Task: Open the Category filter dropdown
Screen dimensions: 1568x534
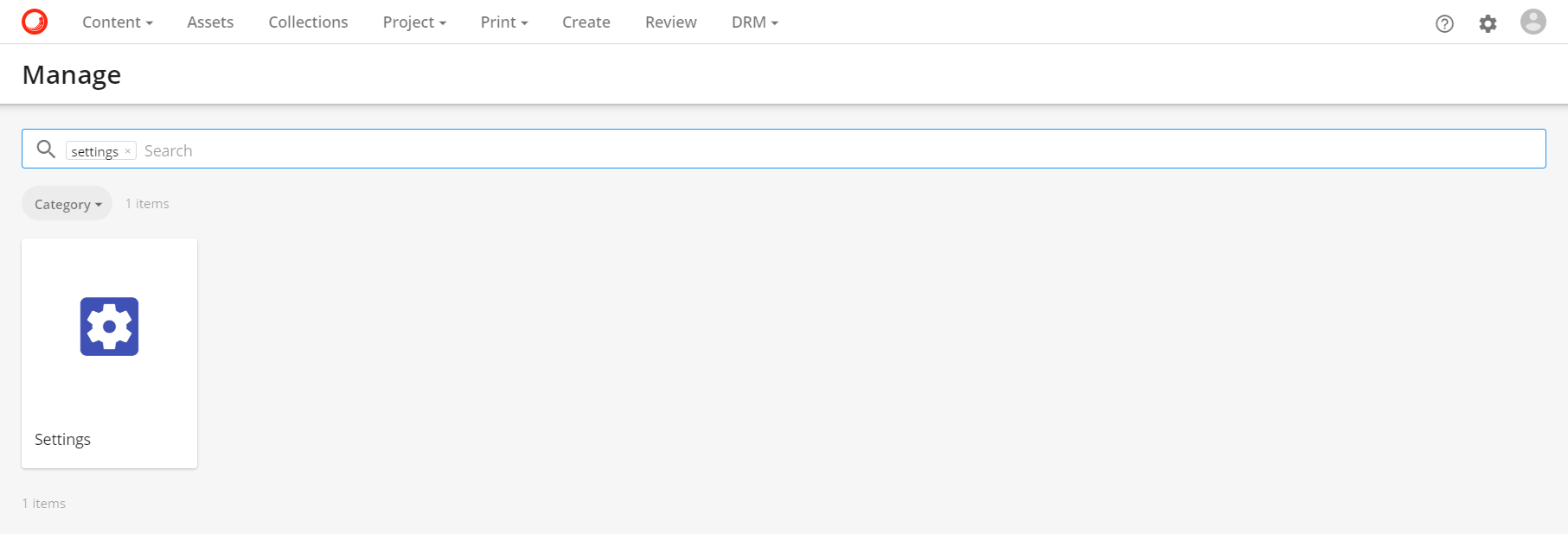Action: (x=67, y=204)
